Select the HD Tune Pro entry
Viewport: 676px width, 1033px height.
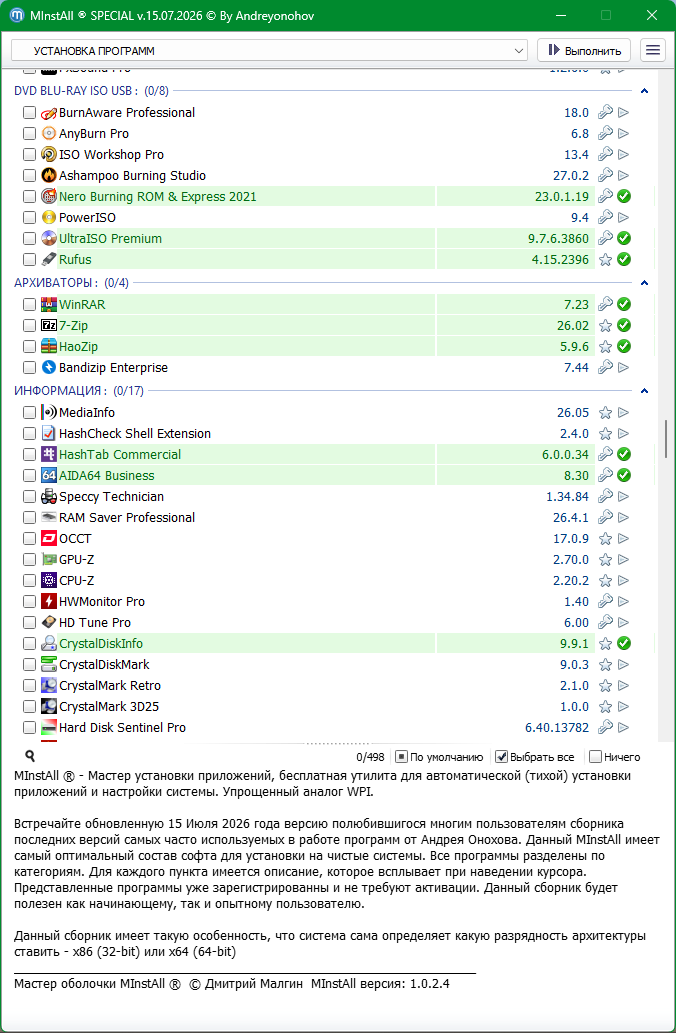point(95,623)
